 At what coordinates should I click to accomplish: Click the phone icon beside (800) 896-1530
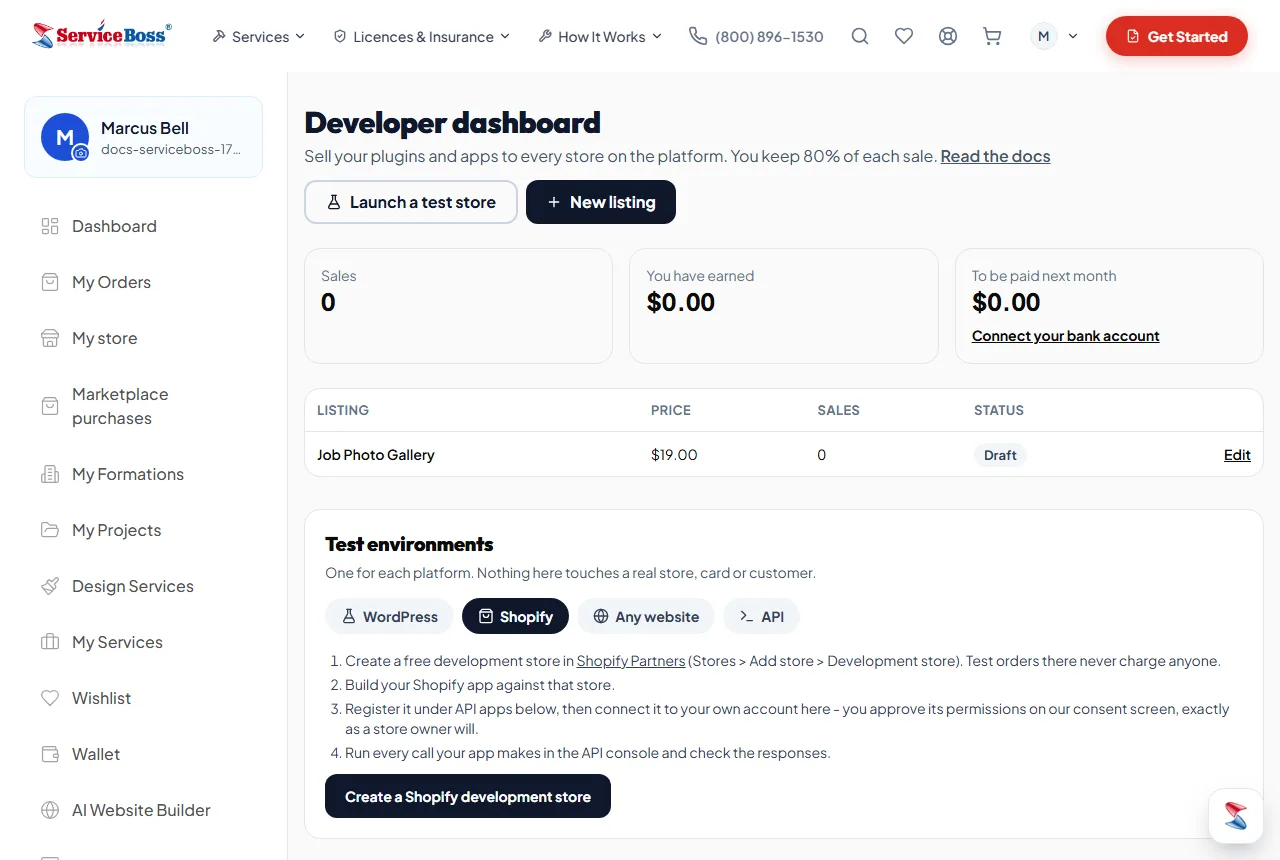pos(698,36)
